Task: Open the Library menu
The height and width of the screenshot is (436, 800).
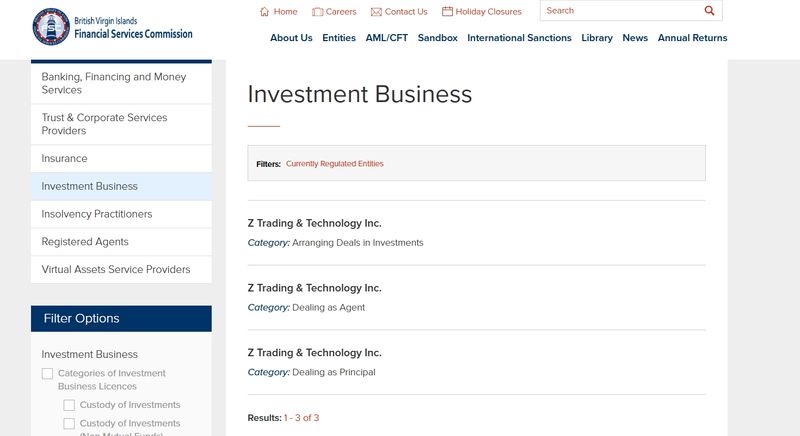Action: [597, 38]
